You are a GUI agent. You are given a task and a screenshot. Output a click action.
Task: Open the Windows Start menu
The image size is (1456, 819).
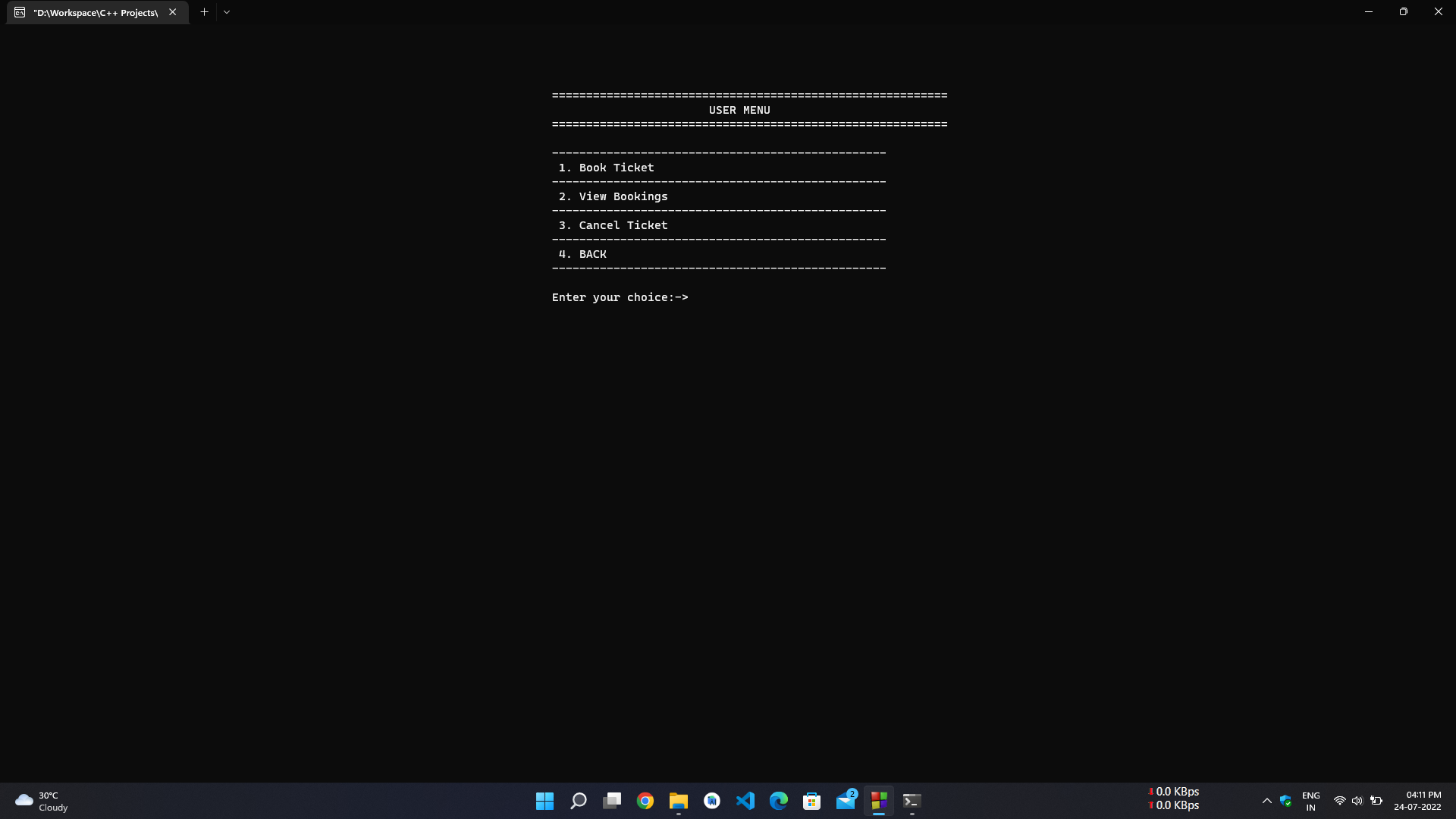tap(544, 801)
